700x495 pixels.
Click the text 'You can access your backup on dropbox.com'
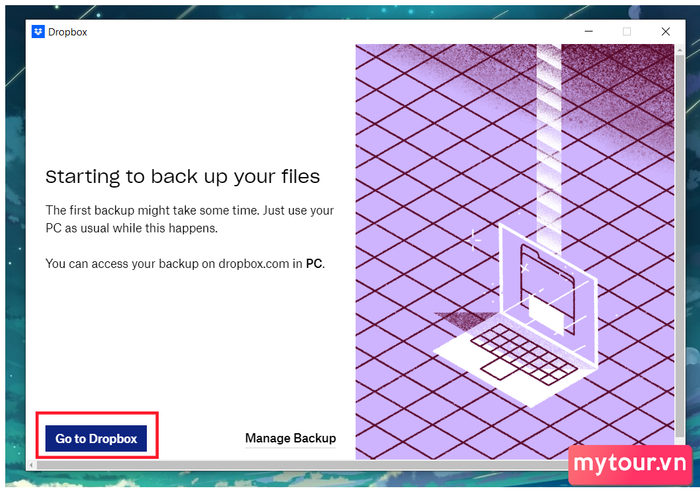click(x=167, y=263)
